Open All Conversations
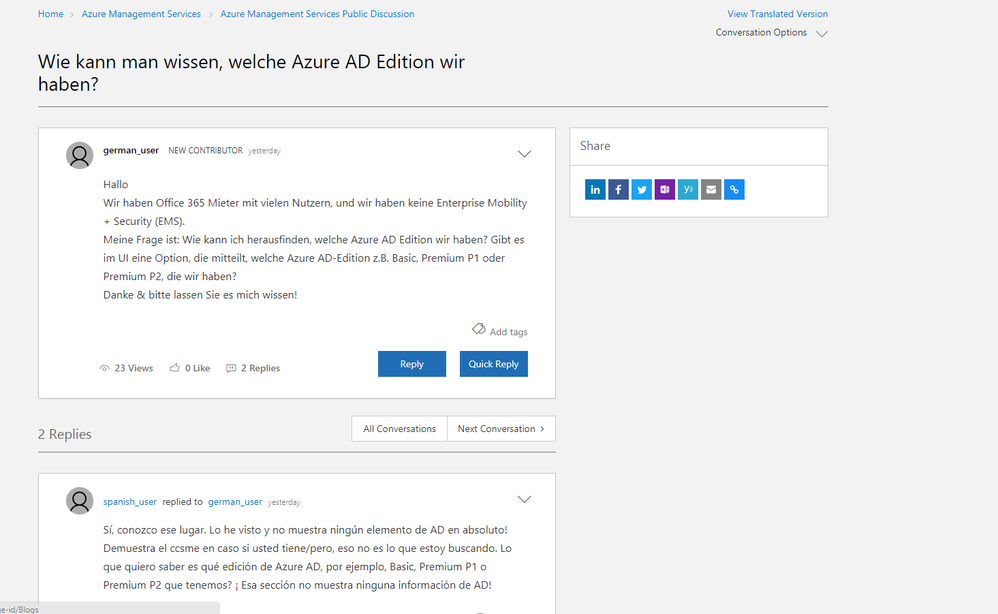Viewport: 998px width, 614px height. [400, 429]
